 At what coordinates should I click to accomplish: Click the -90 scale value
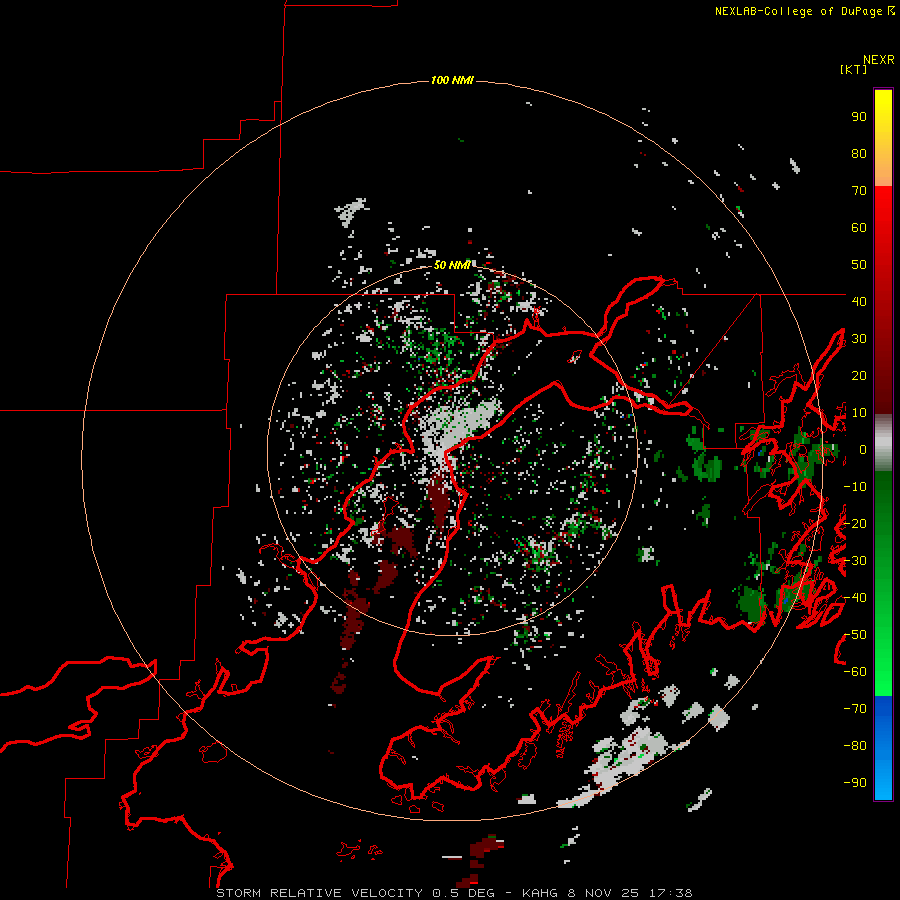click(855, 782)
